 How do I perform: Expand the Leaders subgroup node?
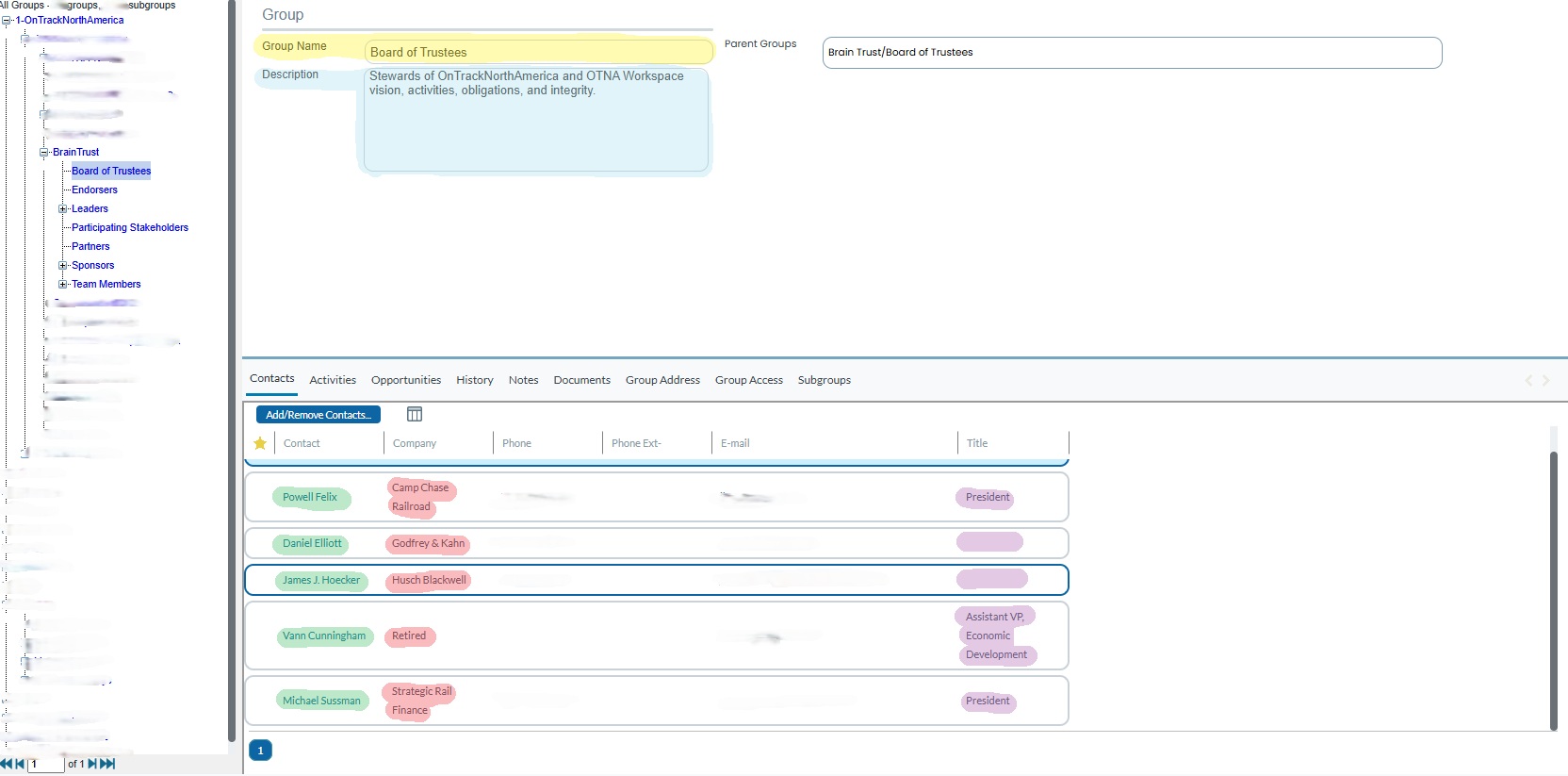[x=63, y=208]
